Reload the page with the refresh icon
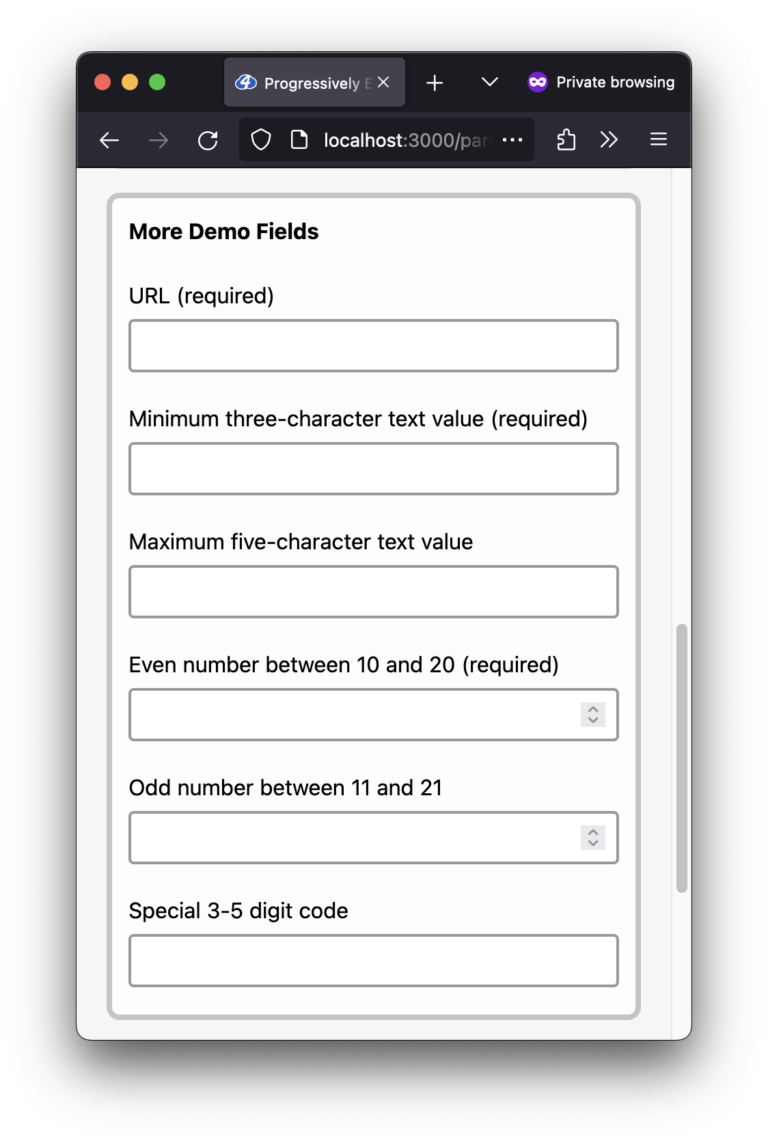 208,140
